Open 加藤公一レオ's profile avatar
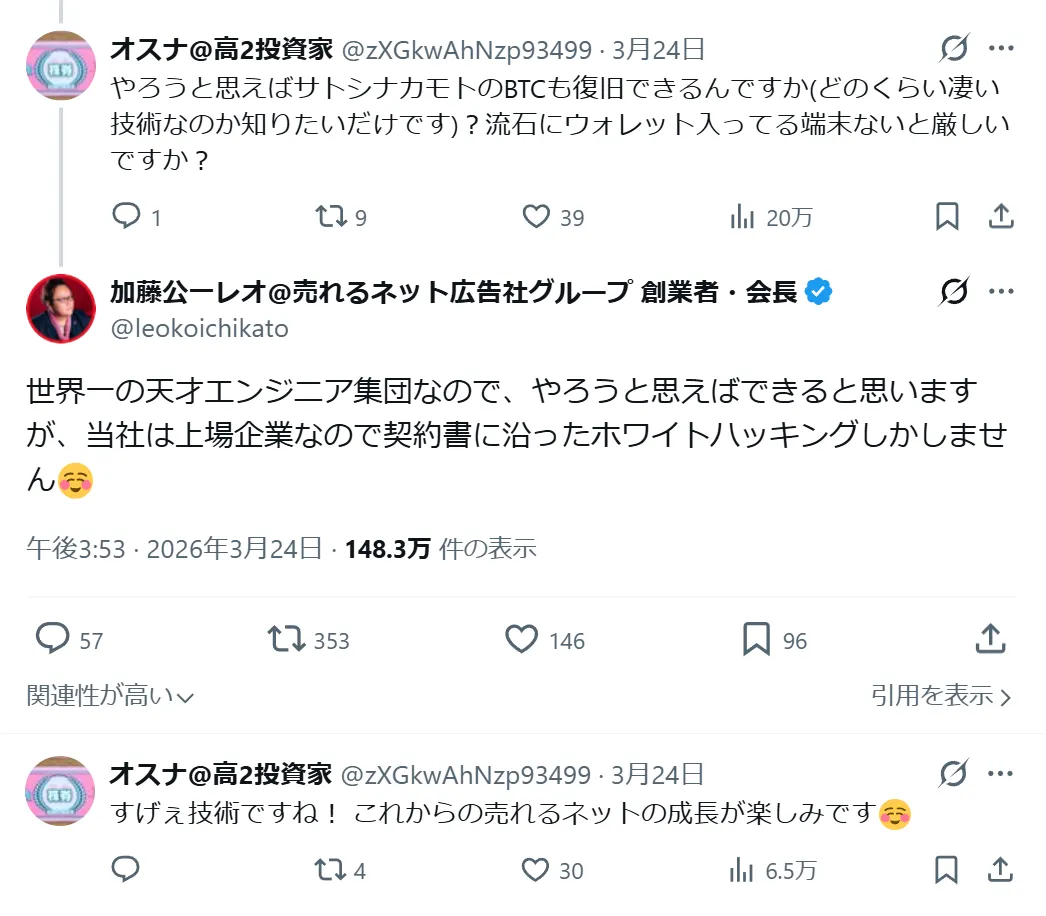This screenshot has width=1046, height=916. click(60, 308)
